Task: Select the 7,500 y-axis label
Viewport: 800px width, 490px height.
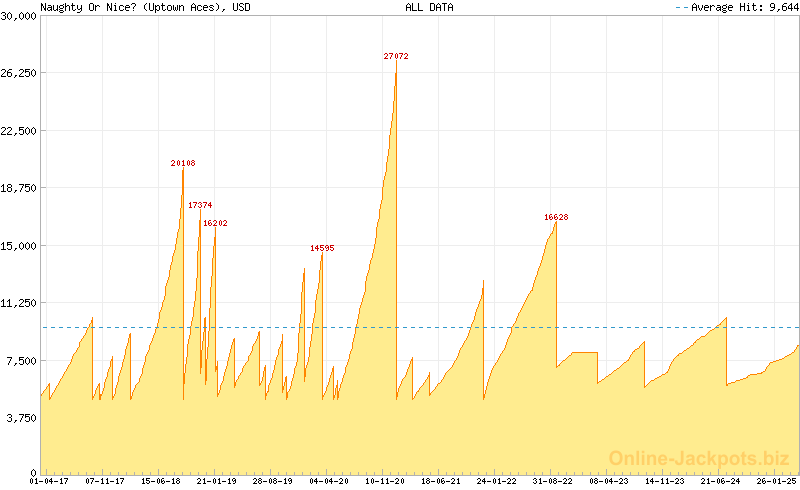Action: (22, 360)
